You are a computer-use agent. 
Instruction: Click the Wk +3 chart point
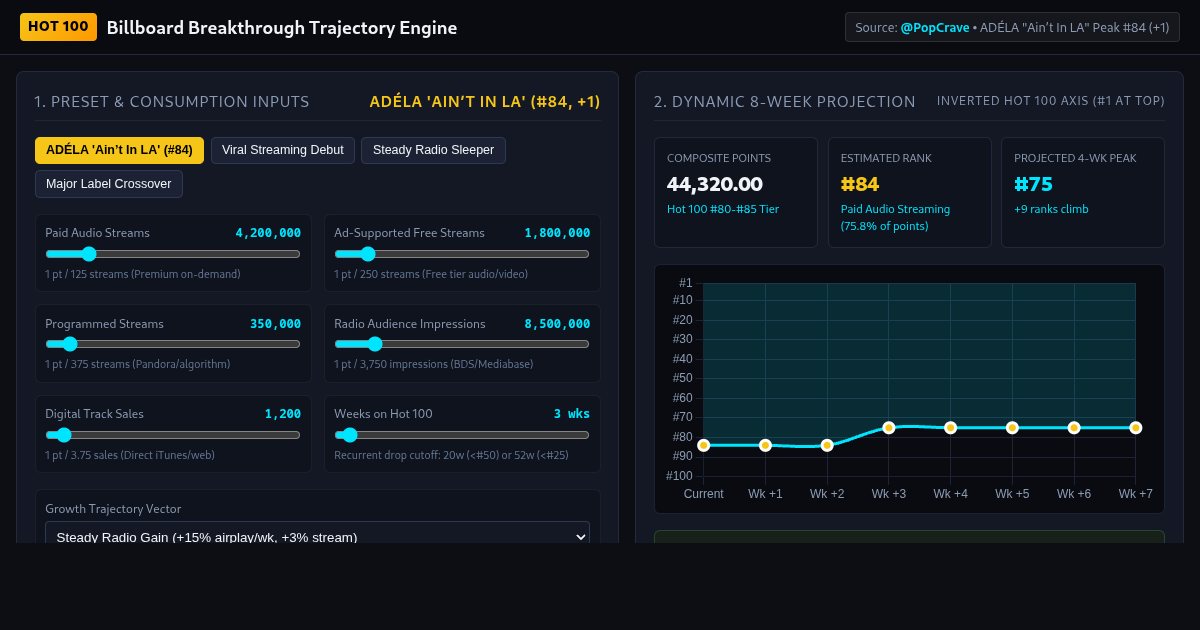(x=889, y=428)
